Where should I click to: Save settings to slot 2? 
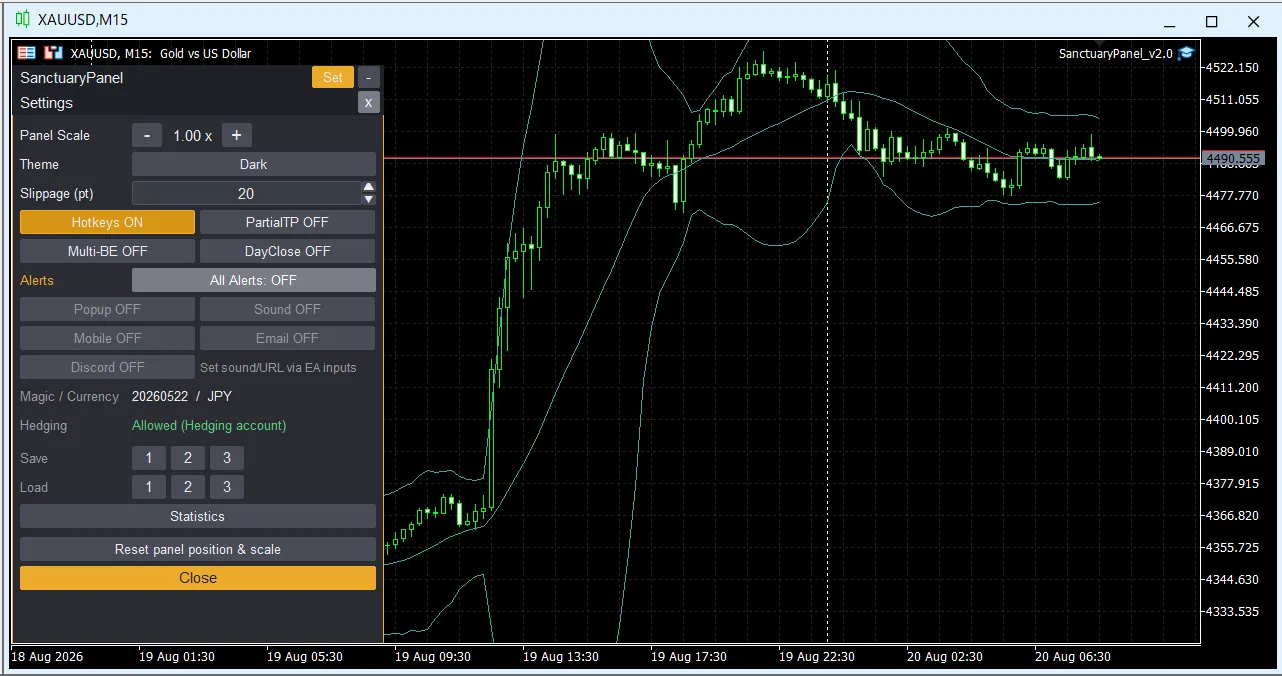188,458
